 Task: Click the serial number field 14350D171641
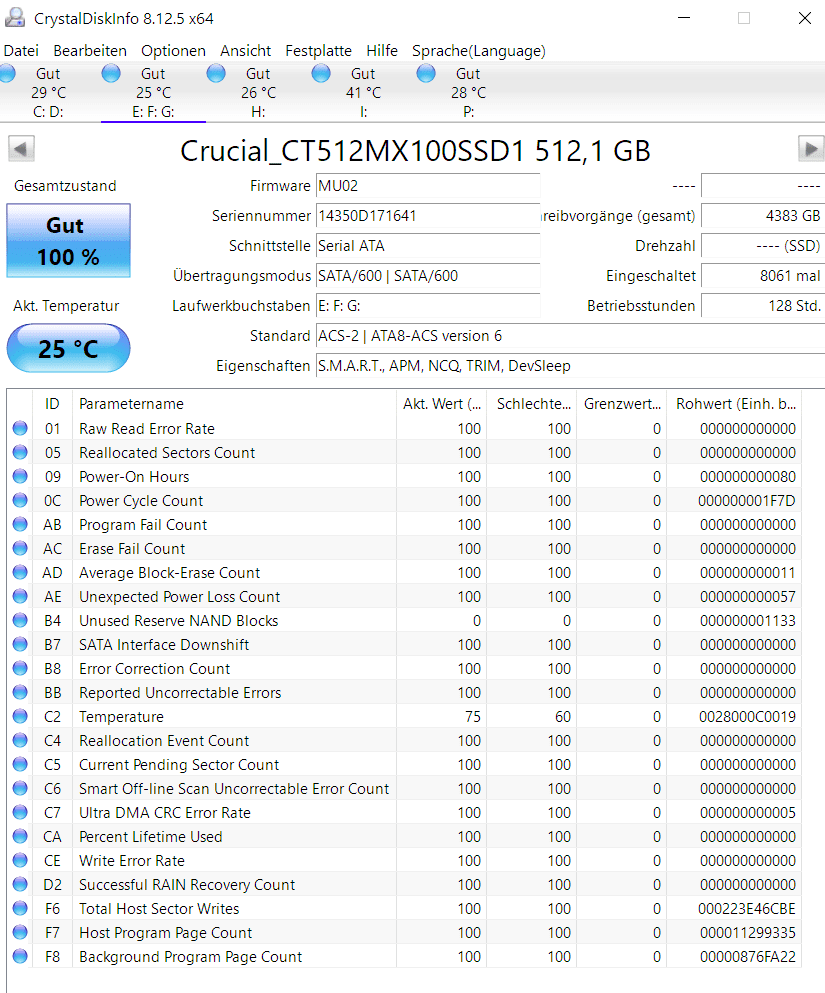428,216
